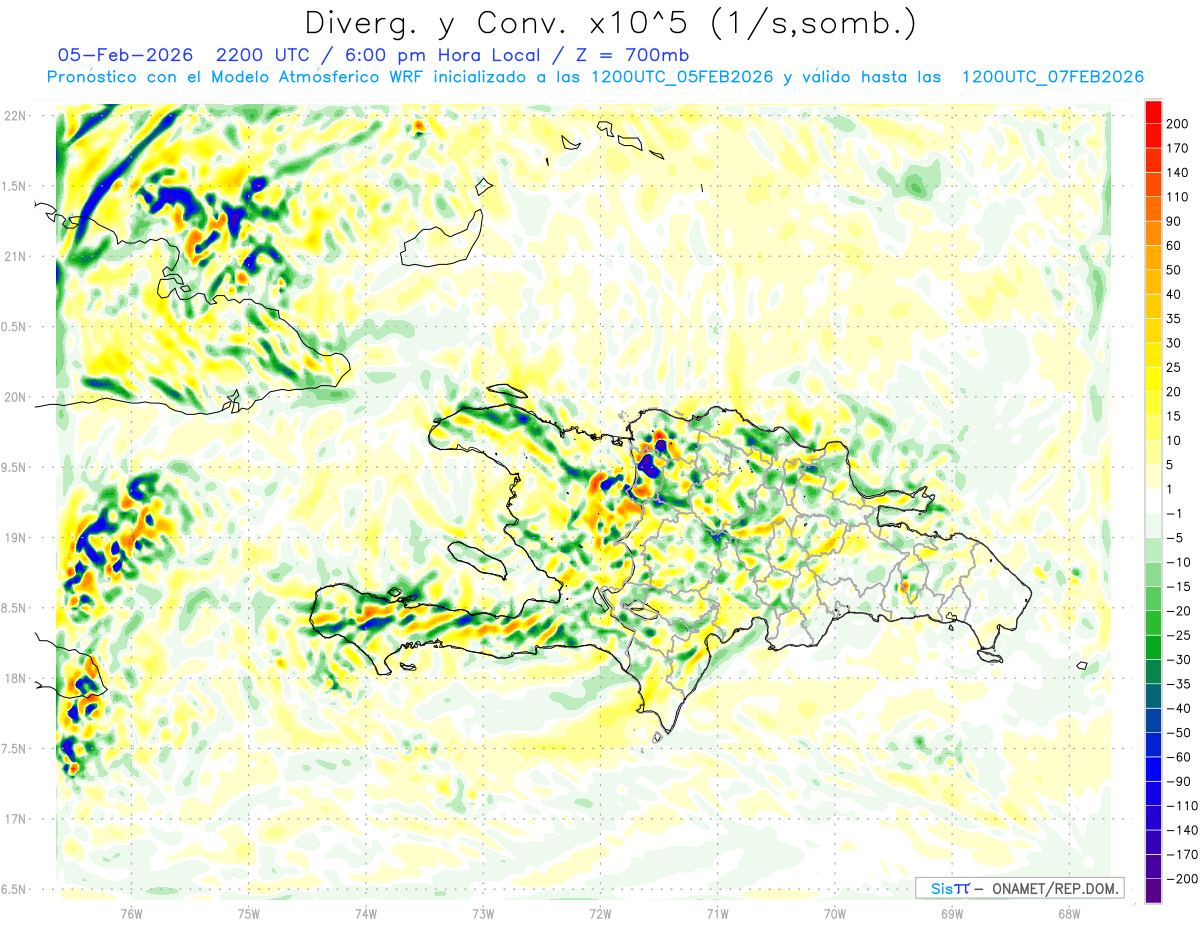
Task: Click the '8.5N' latitude label
Action: coord(15,608)
